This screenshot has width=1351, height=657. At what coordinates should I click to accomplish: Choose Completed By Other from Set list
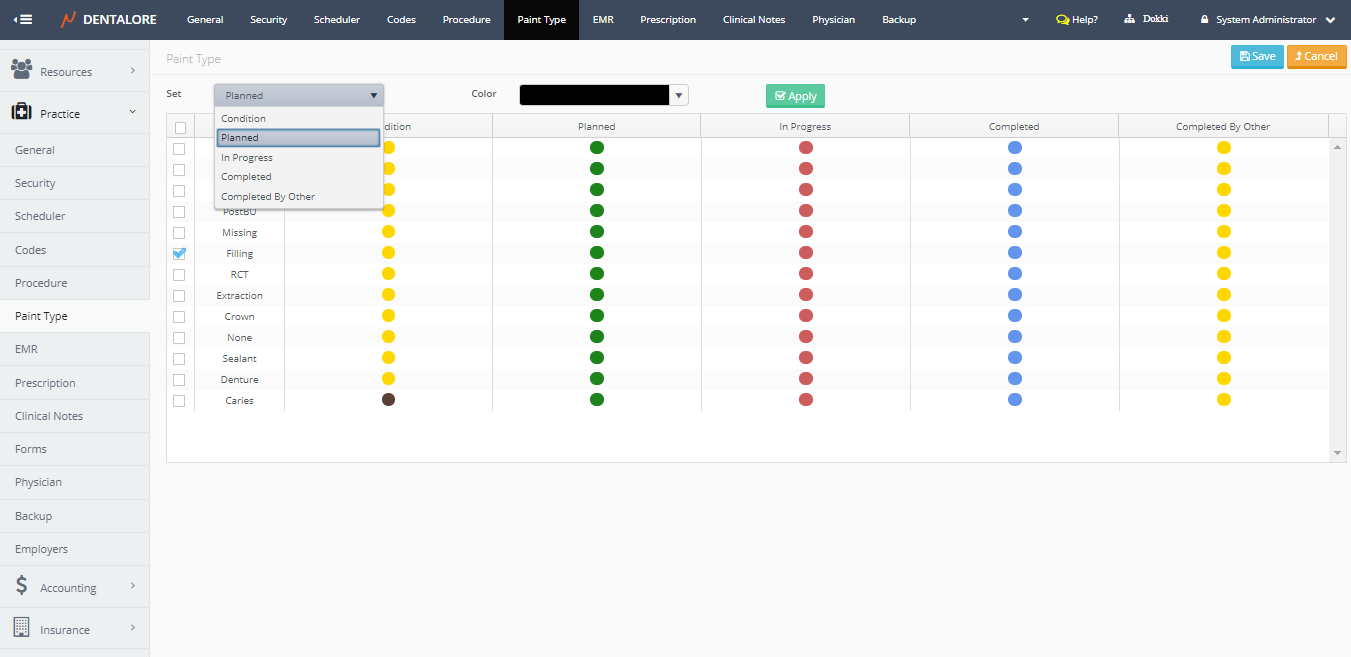268,197
